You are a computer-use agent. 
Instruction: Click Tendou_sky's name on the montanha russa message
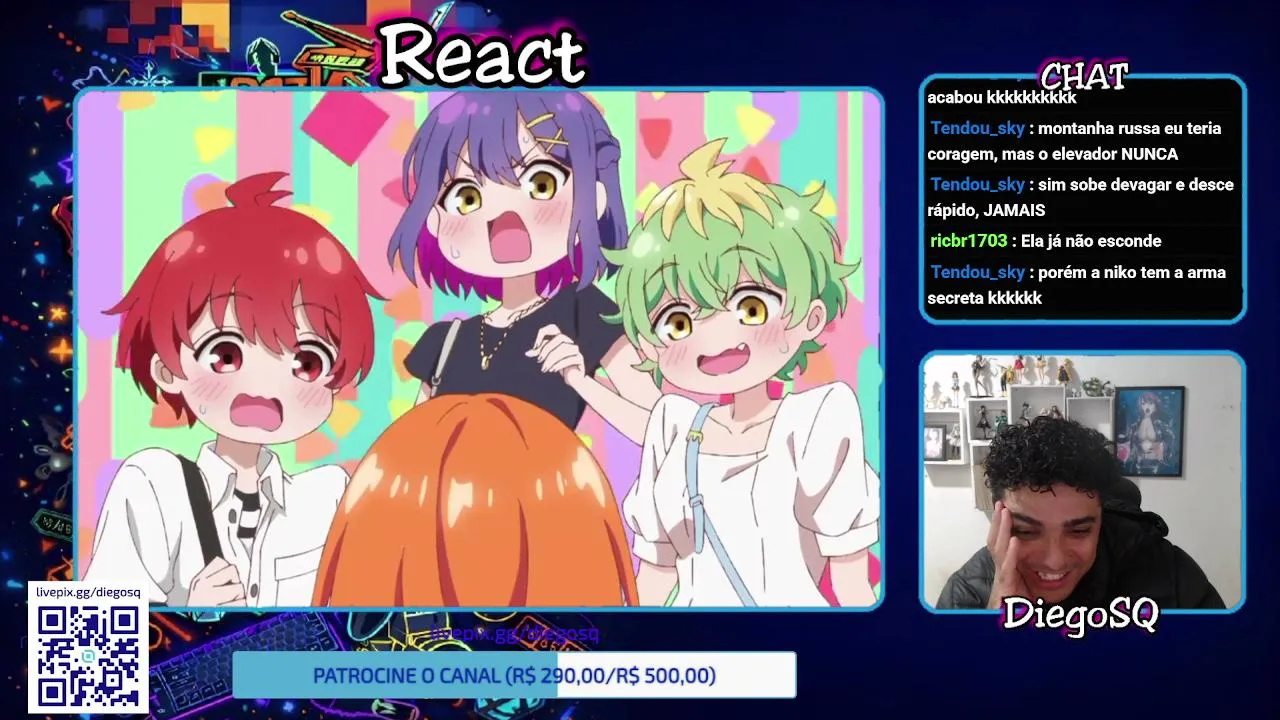[x=977, y=128]
